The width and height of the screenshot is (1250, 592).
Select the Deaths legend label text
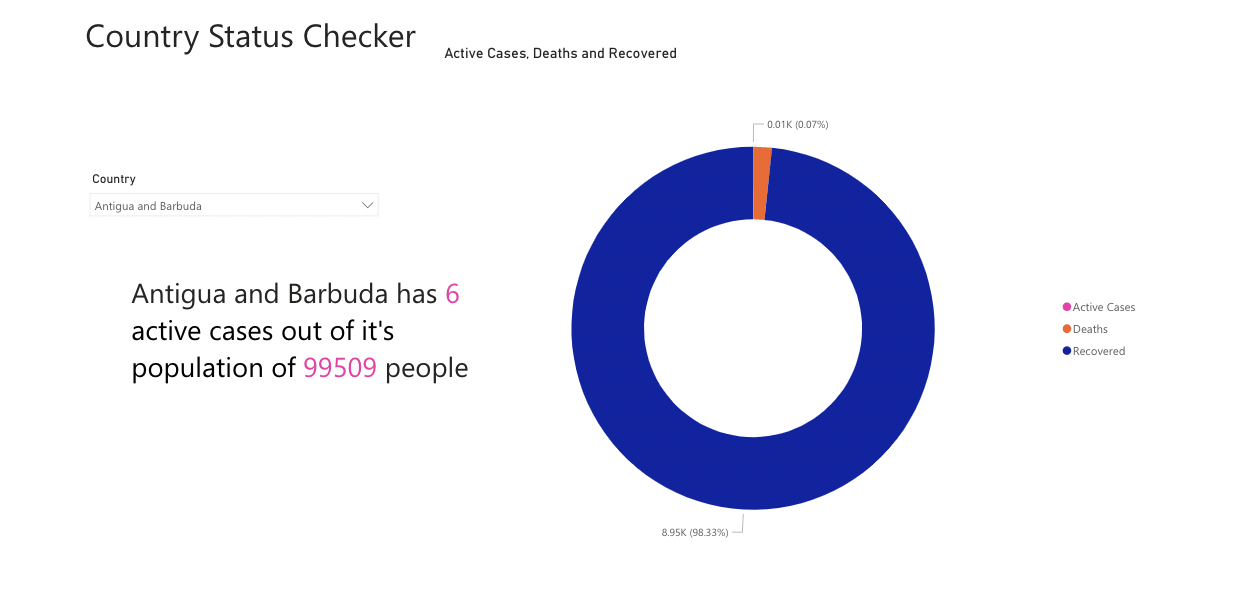1090,329
